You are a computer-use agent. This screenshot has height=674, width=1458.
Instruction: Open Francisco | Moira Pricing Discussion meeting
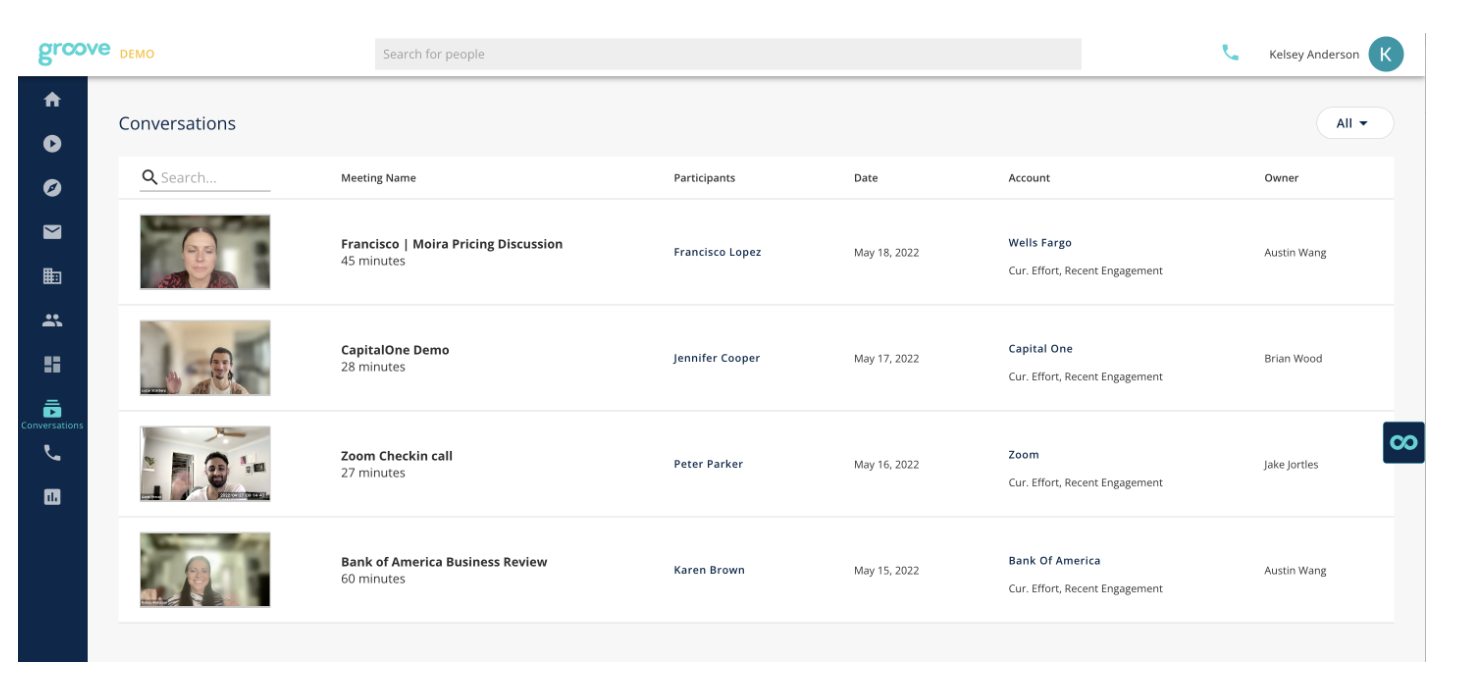452,244
